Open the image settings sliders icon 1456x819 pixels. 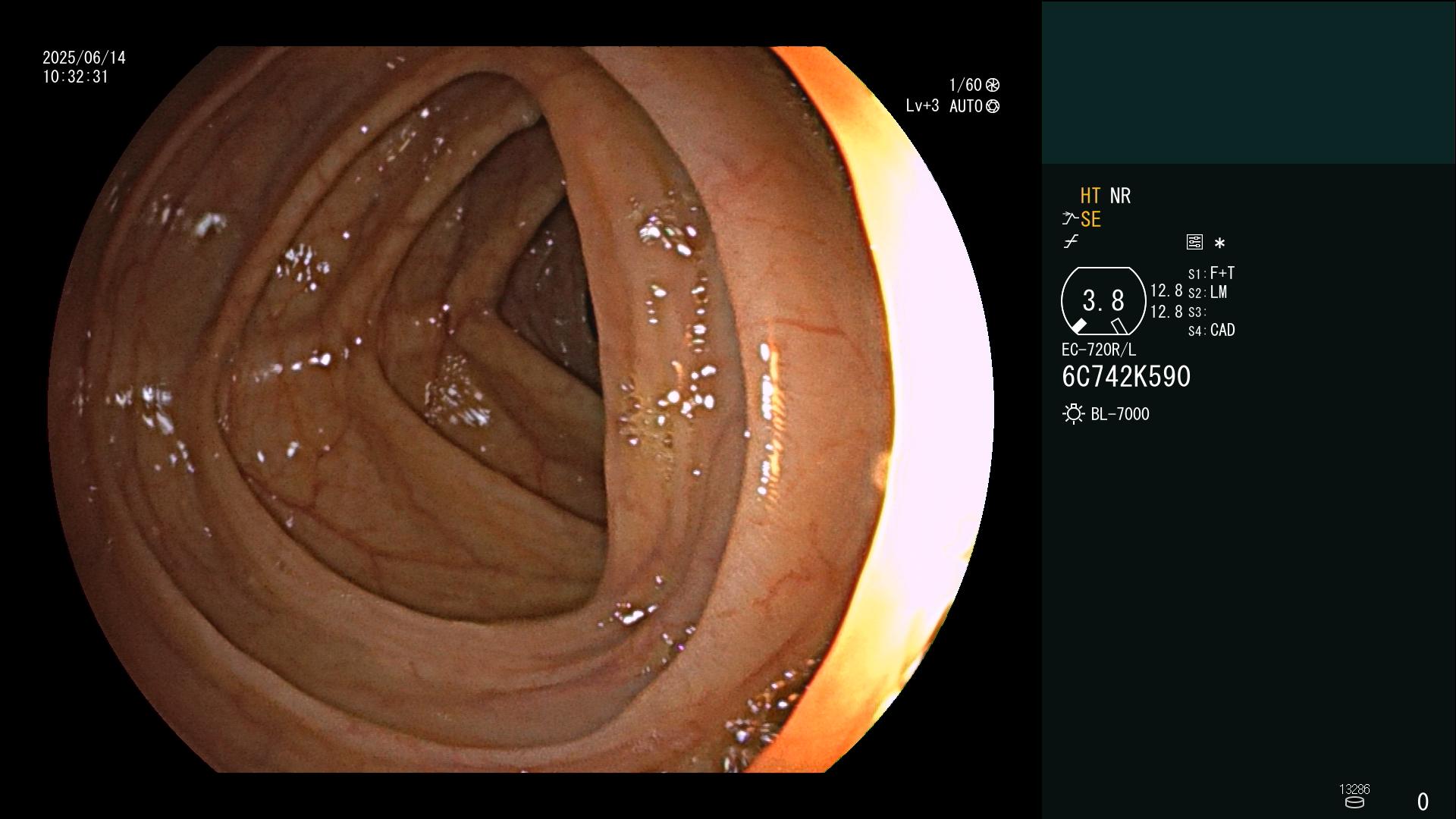coord(1194,242)
